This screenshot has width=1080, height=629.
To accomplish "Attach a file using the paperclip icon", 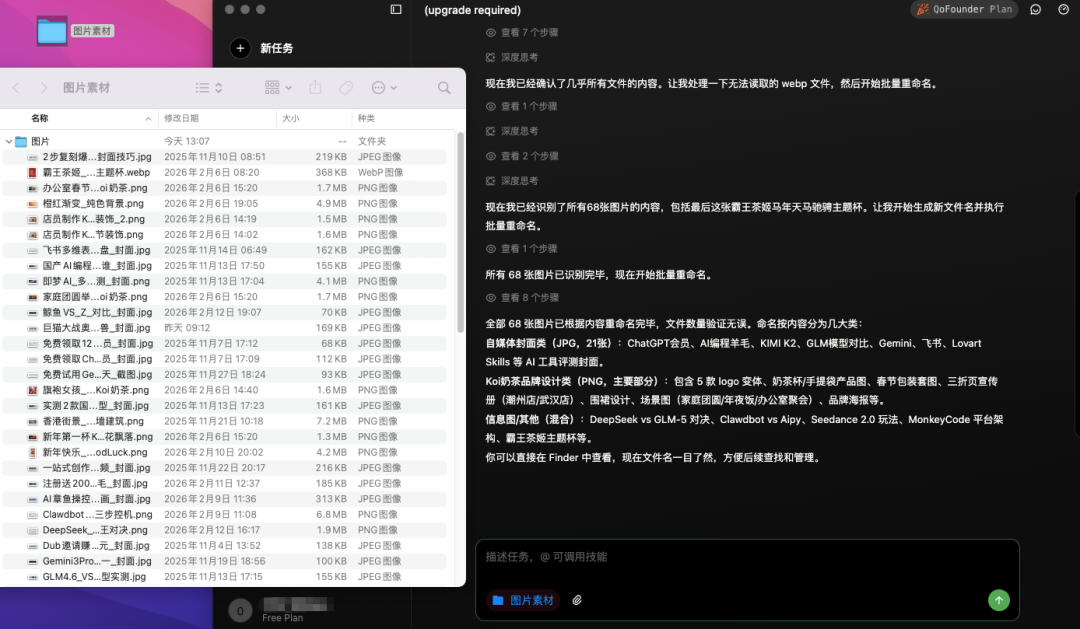I will (x=578, y=600).
